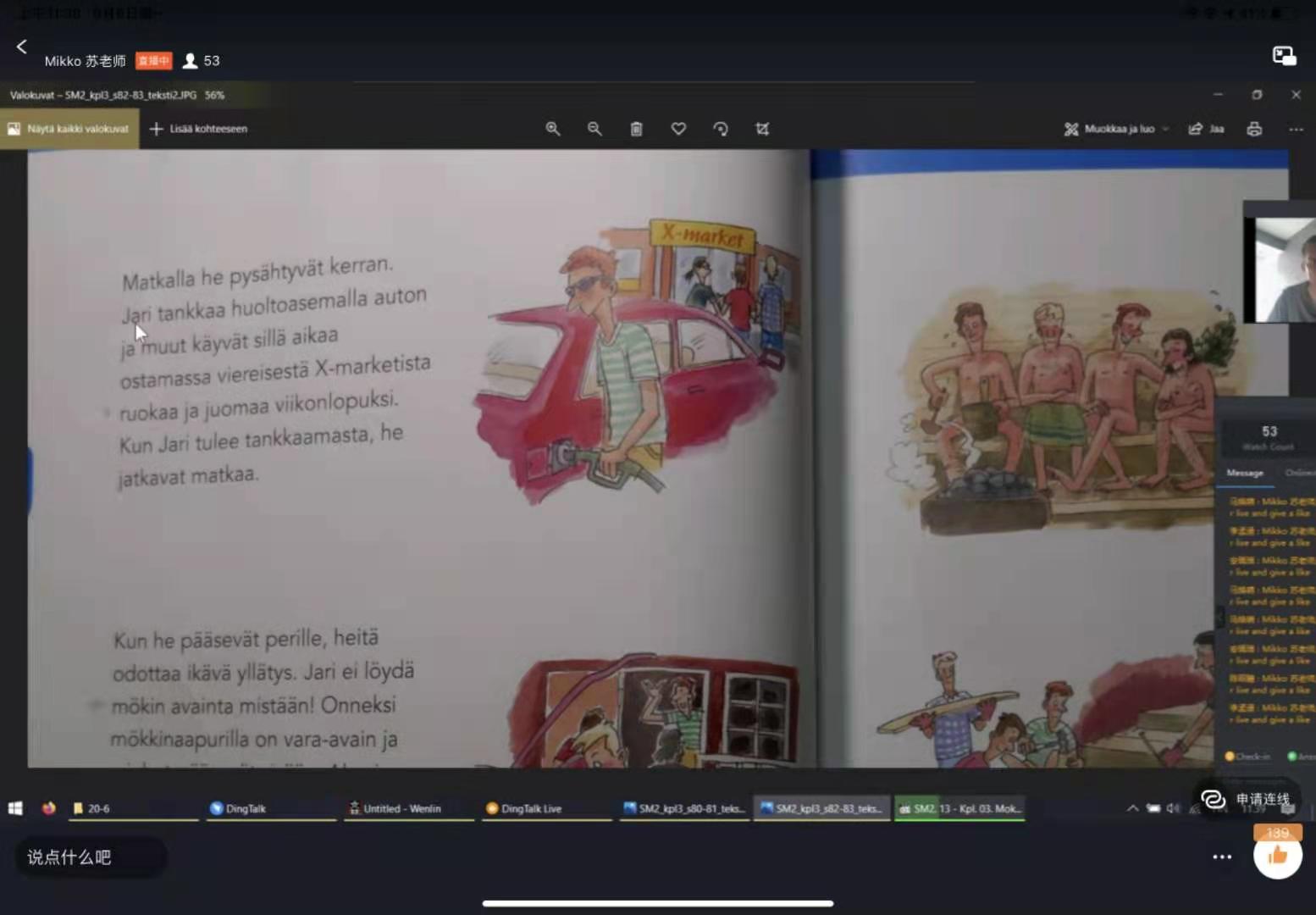Click 'Lisää kohteeseen' button
The height and width of the screenshot is (915, 1316).
click(x=198, y=129)
